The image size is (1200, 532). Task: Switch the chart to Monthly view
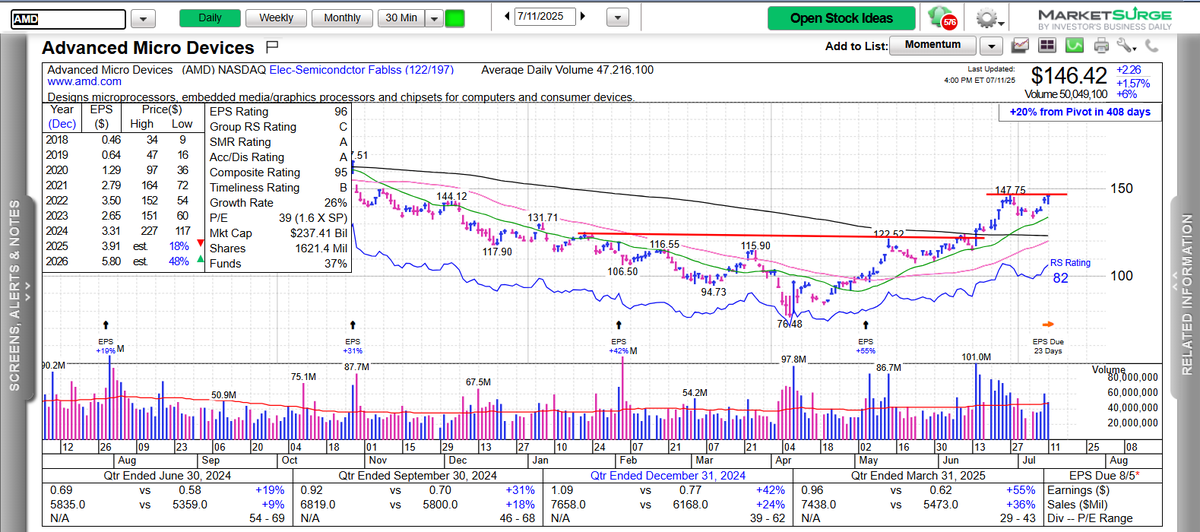coord(342,18)
